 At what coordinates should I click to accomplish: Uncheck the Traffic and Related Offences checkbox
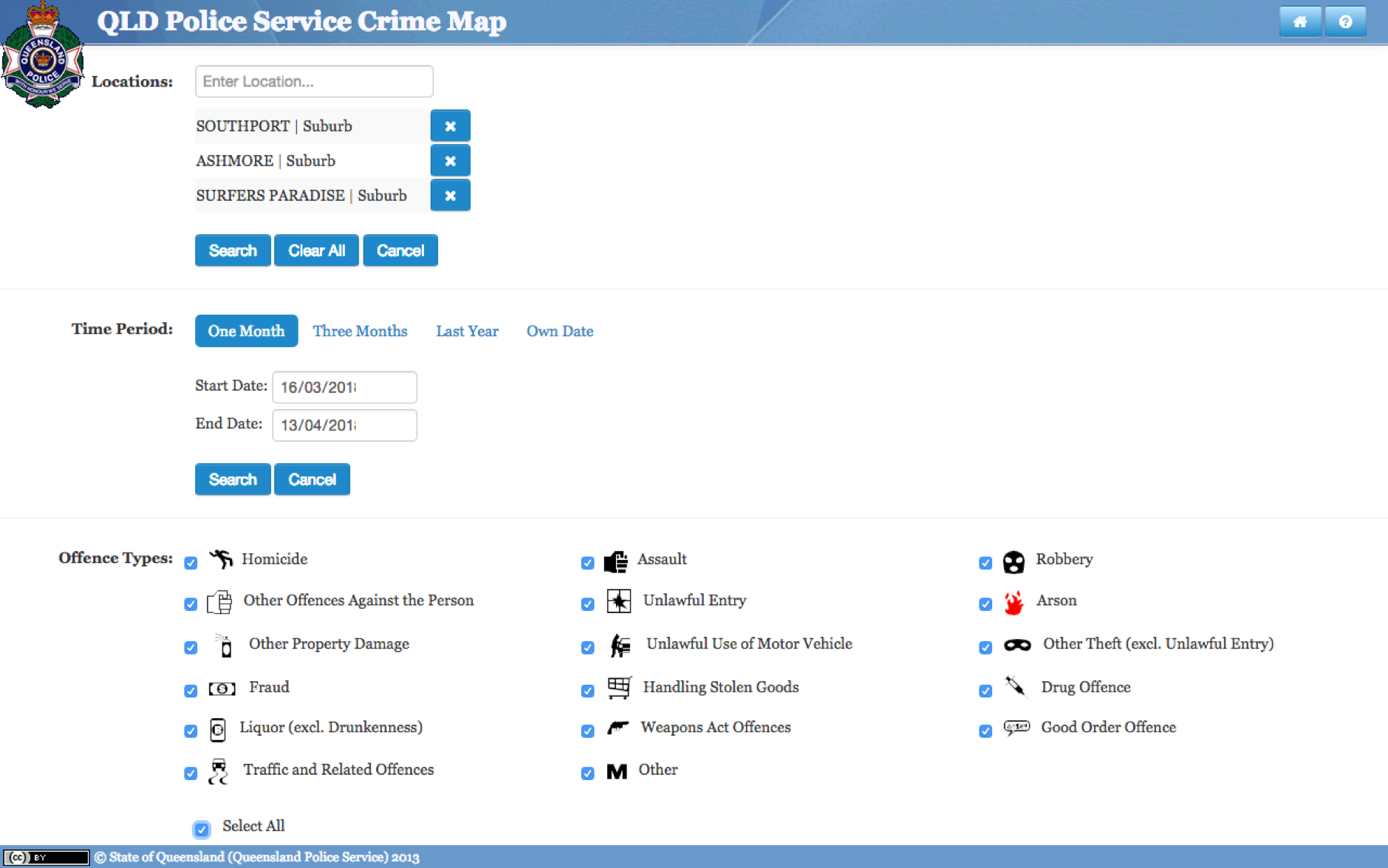pos(191,773)
